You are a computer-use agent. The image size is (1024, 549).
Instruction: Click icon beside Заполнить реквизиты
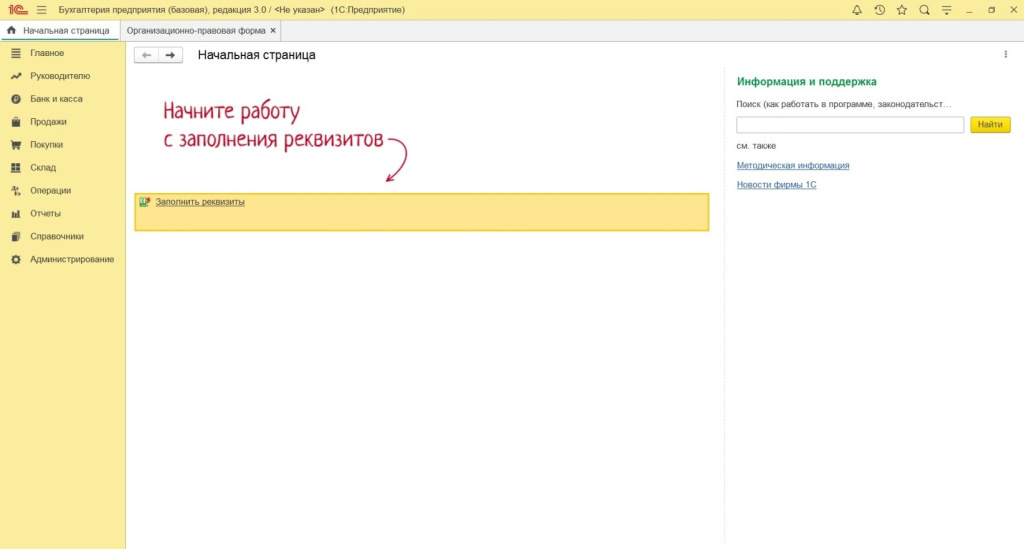(x=145, y=202)
